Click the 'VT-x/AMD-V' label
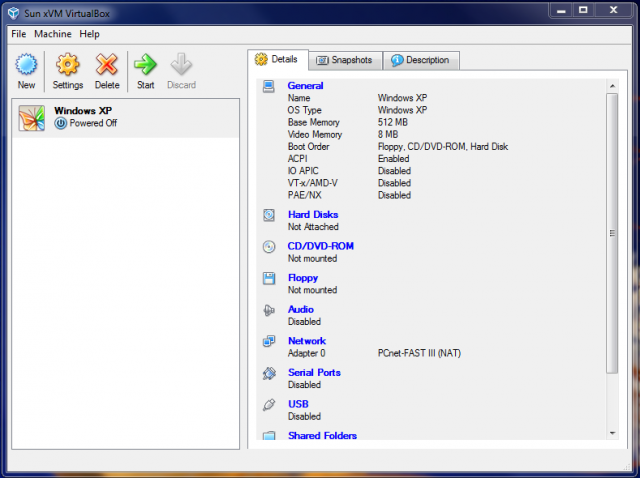Viewport: 640px width, 478px height. click(313, 183)
